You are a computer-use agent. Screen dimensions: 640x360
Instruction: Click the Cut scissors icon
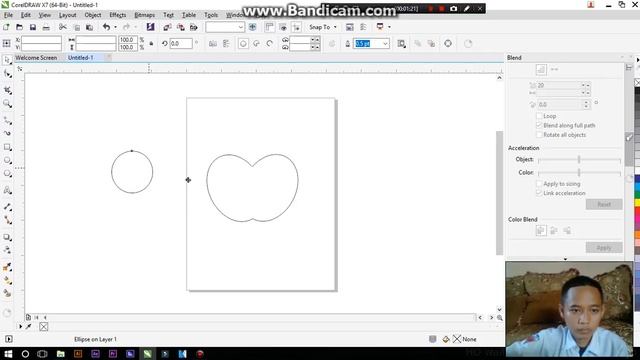62,27
